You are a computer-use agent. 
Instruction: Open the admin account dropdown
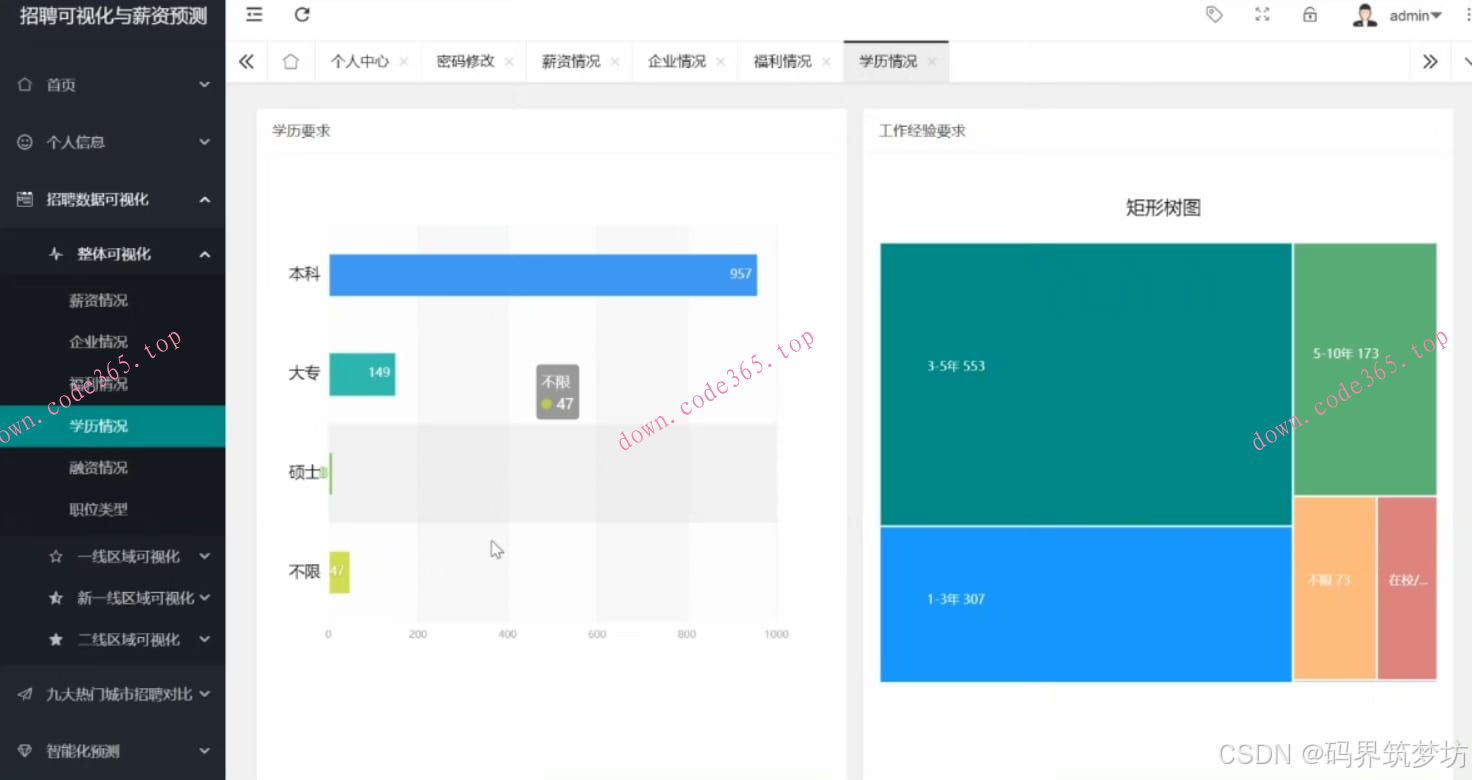(x=1410, y=15)
